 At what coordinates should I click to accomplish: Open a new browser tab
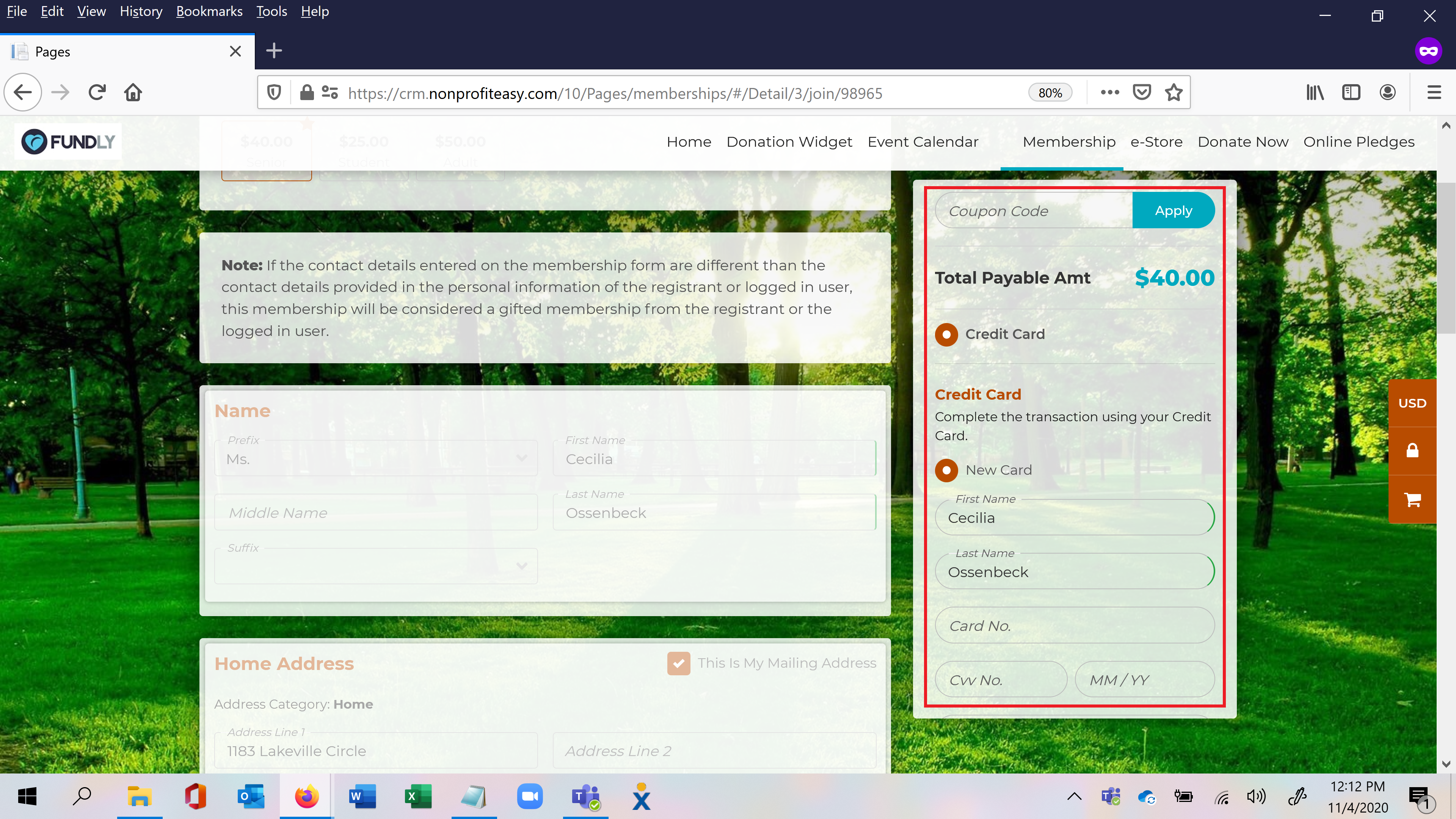click(274, 51)
